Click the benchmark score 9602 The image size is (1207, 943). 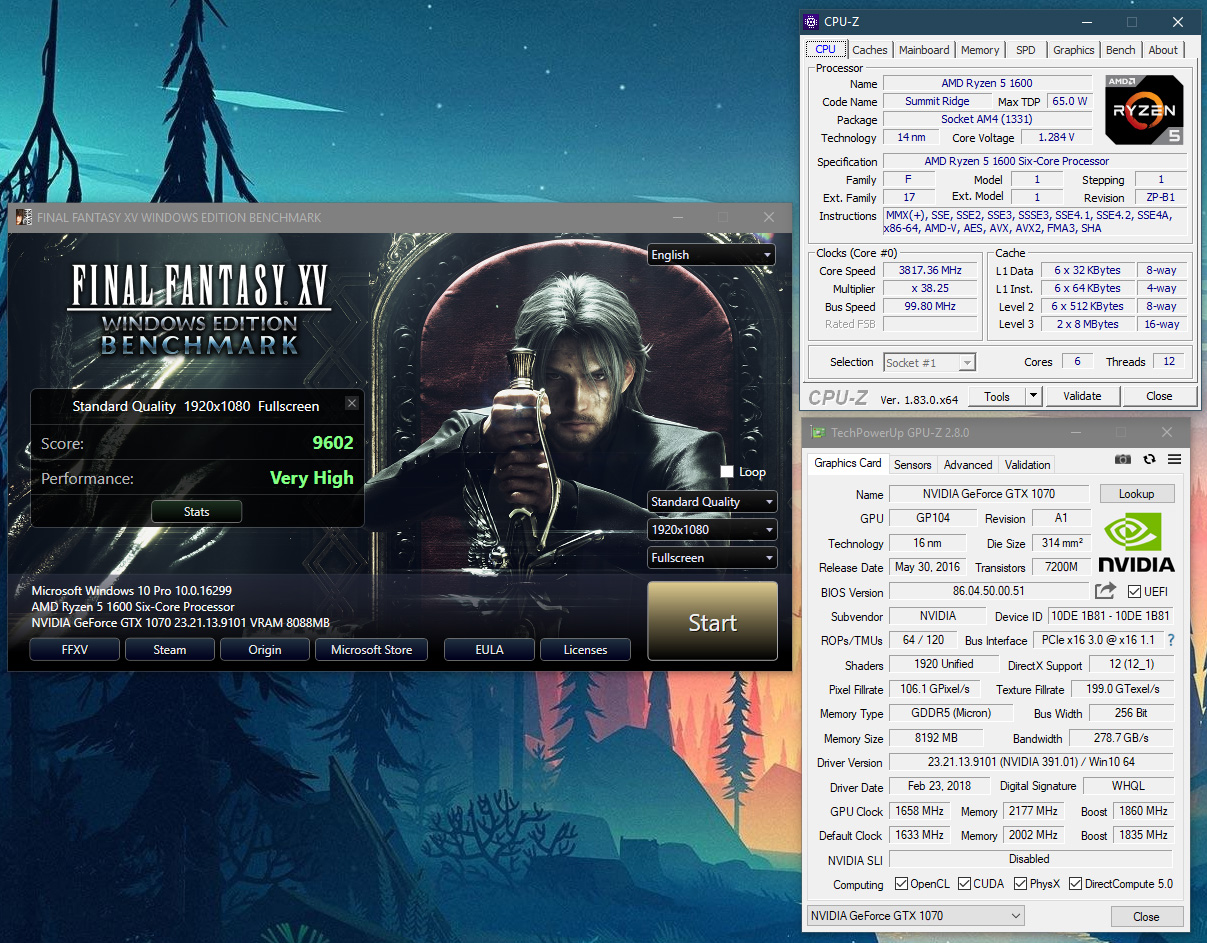333,443
